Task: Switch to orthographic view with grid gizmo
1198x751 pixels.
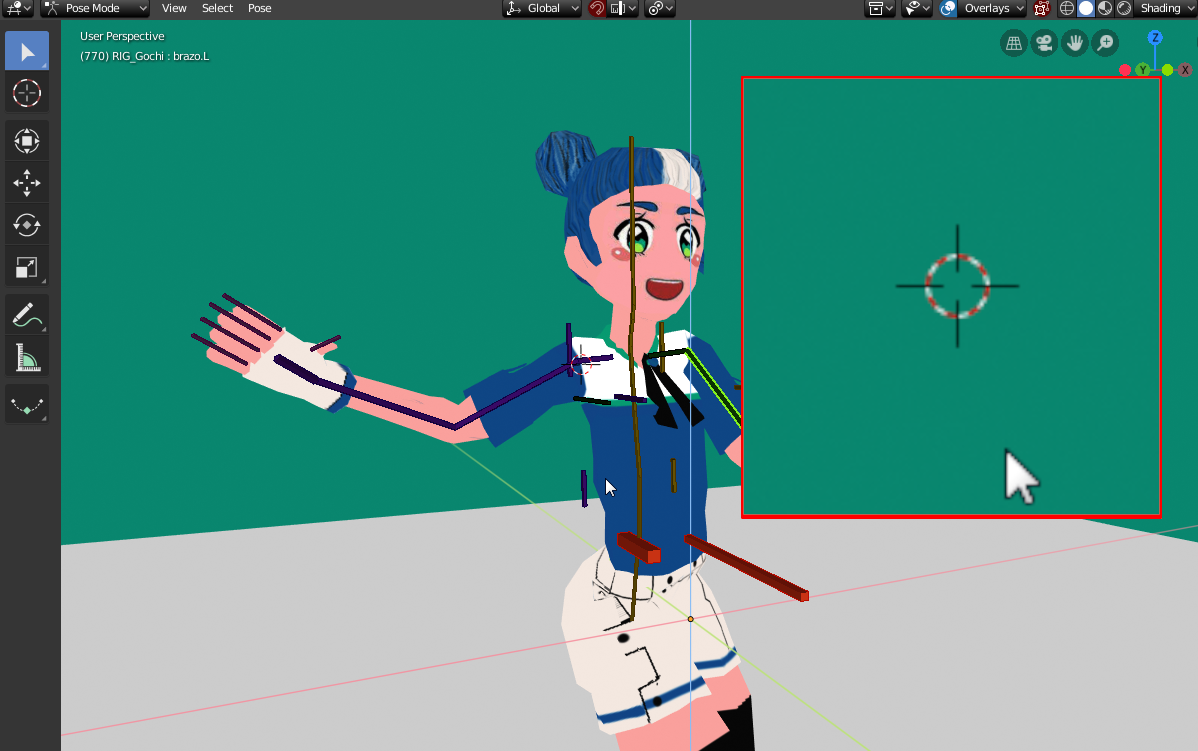Action: coord(1014,44)
